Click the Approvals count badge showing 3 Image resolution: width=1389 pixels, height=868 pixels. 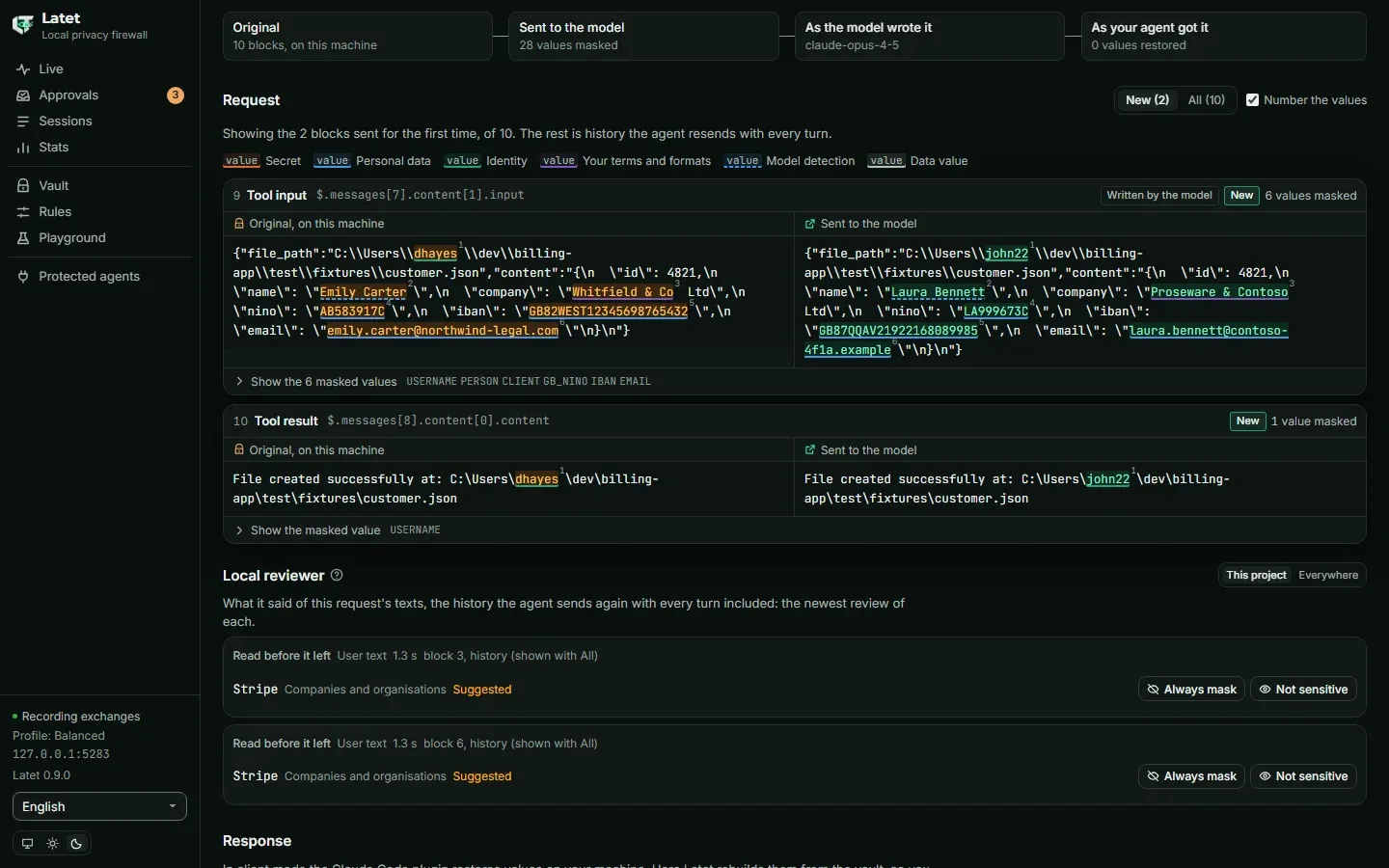point(175,95)
